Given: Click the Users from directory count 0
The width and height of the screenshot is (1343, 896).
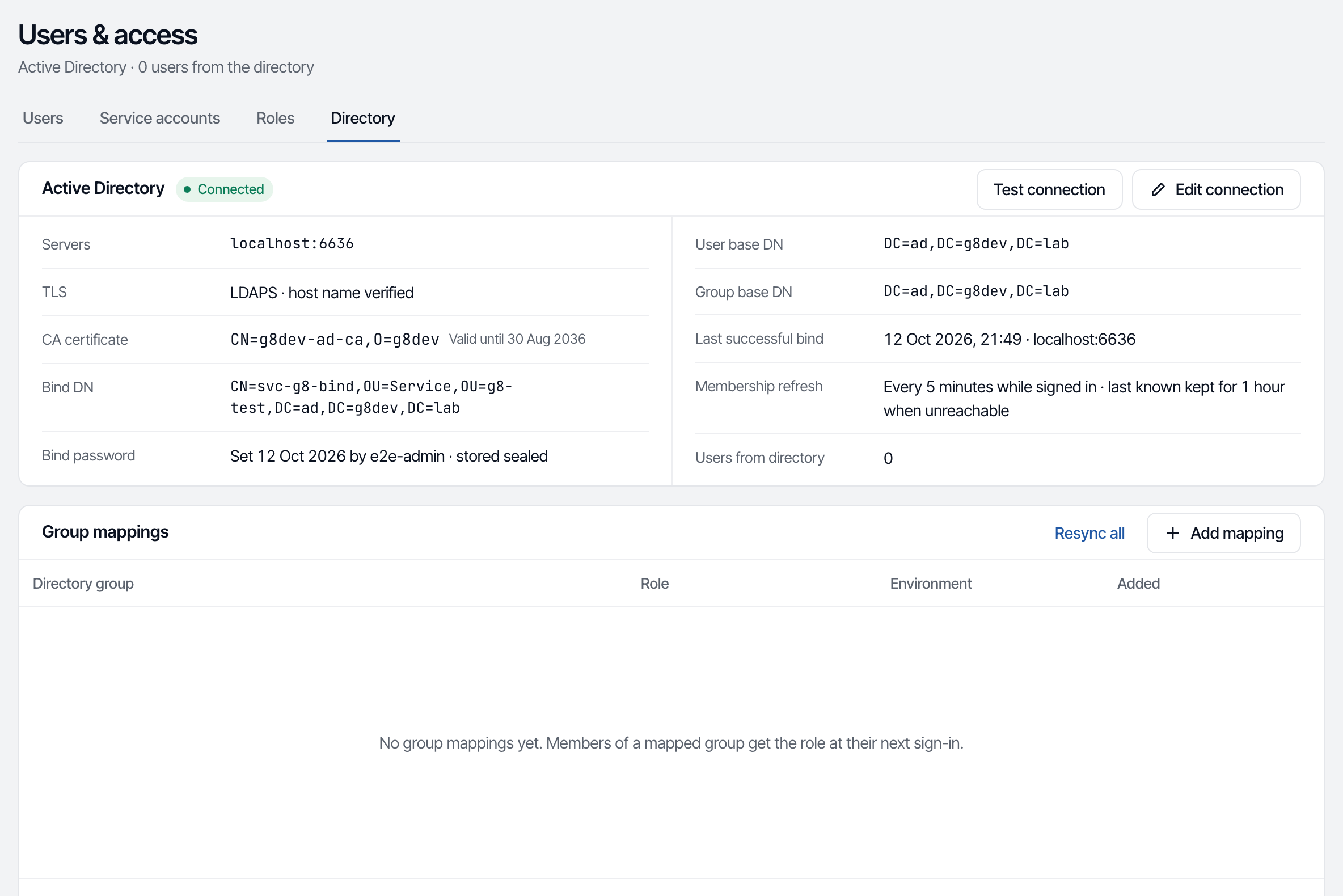Looking at the screenshot, I should tap(888, 458).
